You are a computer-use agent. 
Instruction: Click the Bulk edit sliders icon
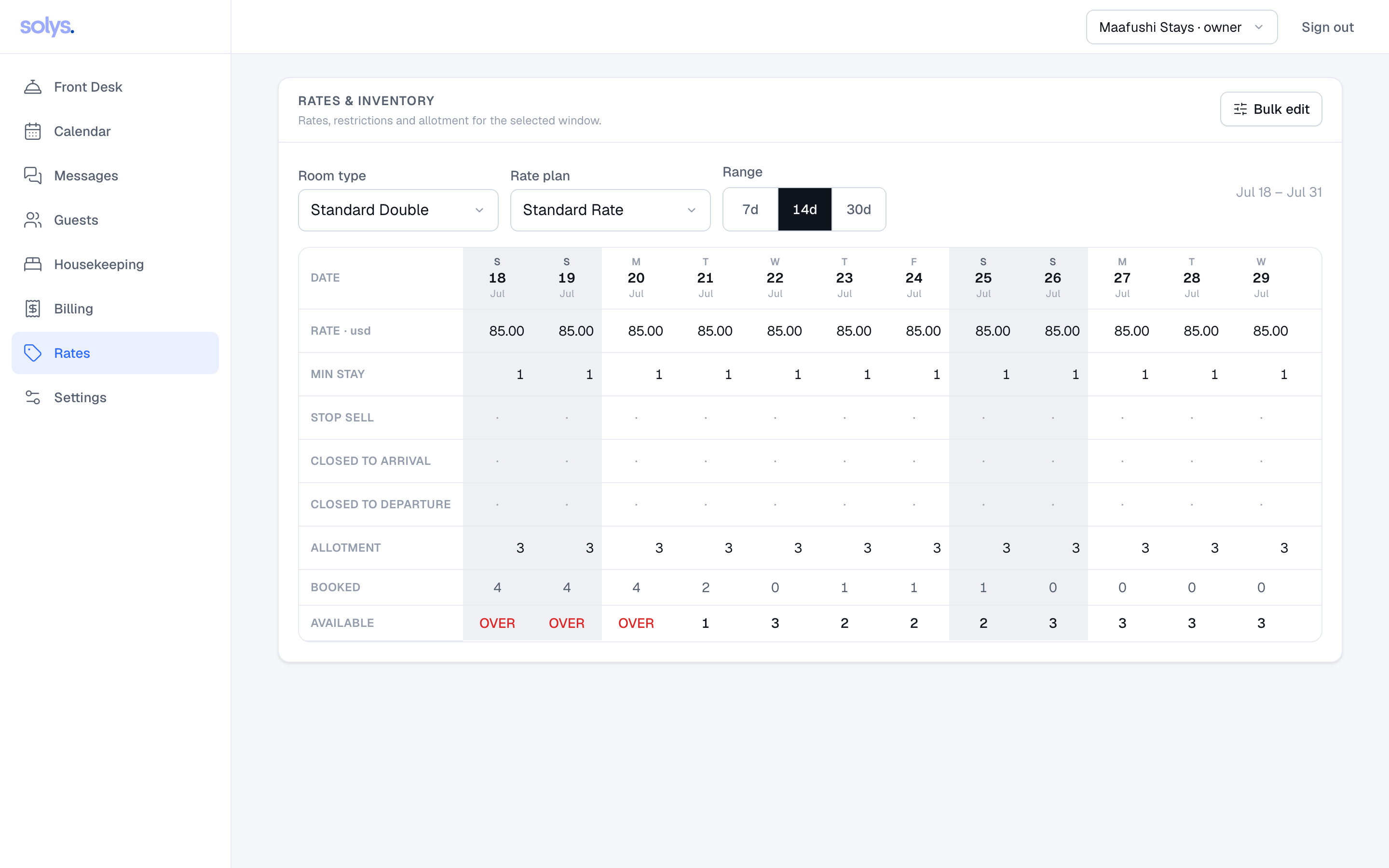point(1240,109)
